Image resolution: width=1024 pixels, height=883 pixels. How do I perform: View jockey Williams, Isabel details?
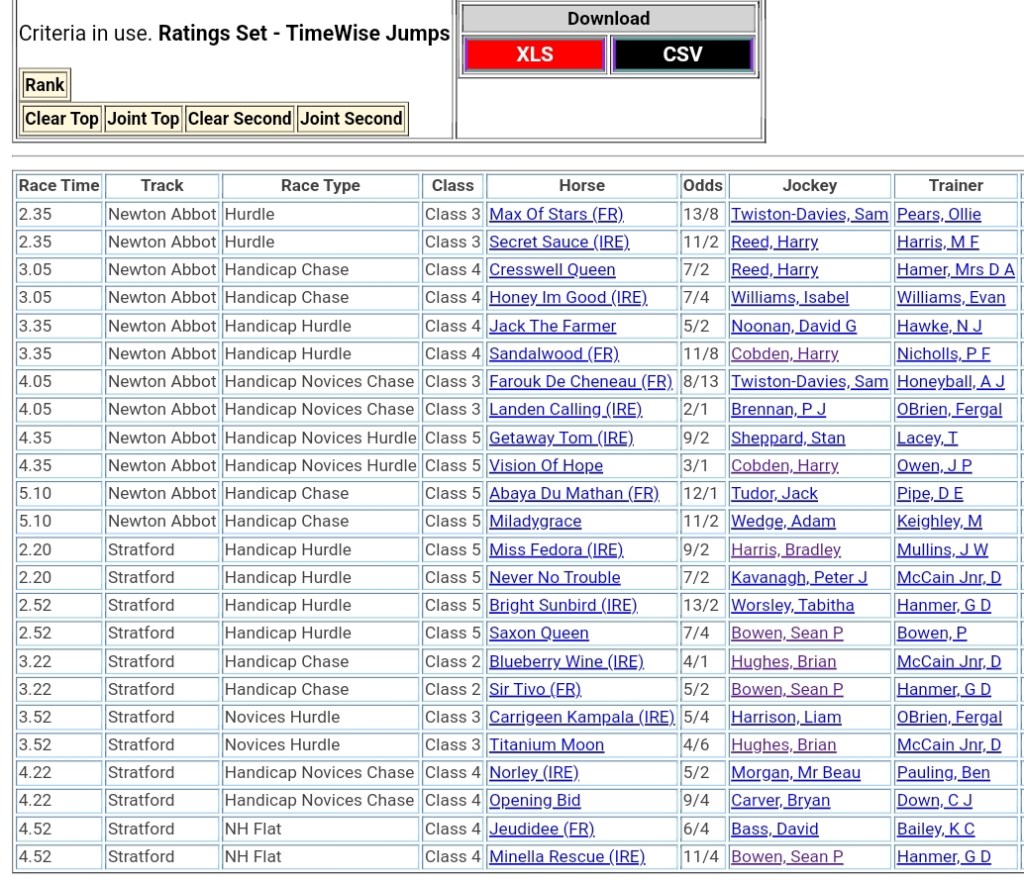tap(790, 298)
